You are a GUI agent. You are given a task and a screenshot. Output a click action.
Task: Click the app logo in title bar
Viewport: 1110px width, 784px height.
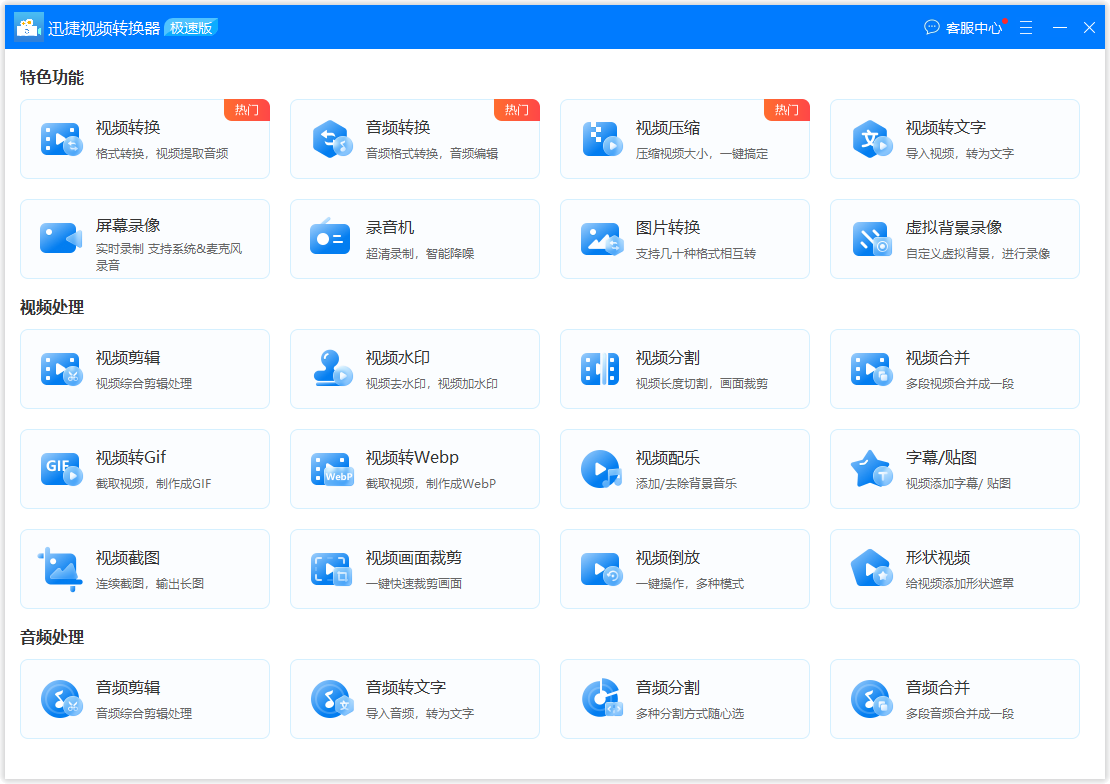27,26
